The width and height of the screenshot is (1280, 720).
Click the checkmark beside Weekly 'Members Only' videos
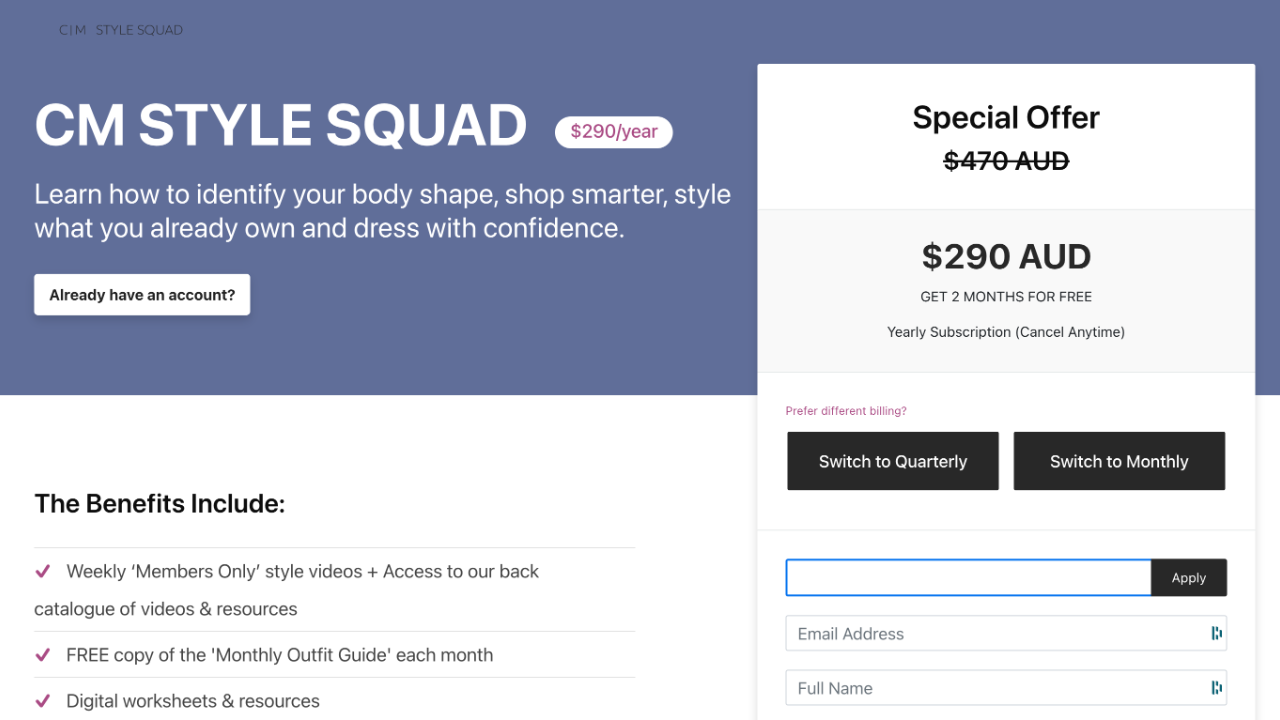43,572
